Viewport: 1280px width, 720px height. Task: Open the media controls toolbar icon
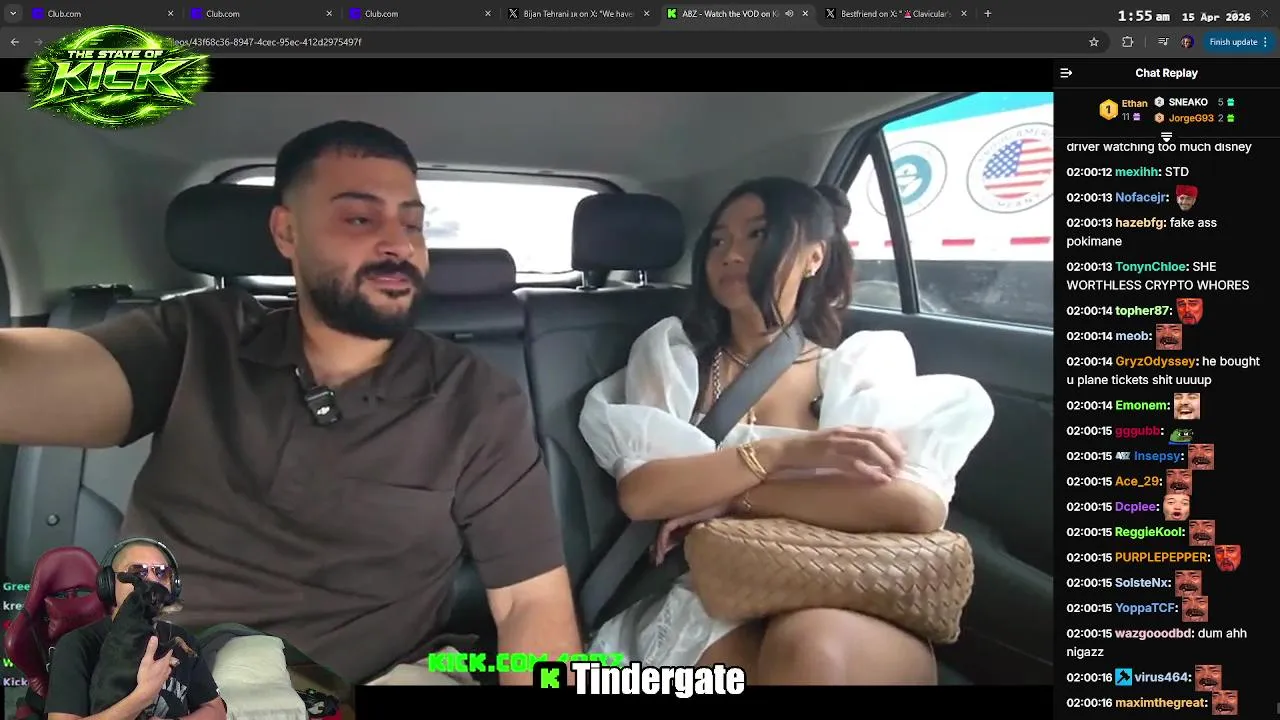point(1162,42)
